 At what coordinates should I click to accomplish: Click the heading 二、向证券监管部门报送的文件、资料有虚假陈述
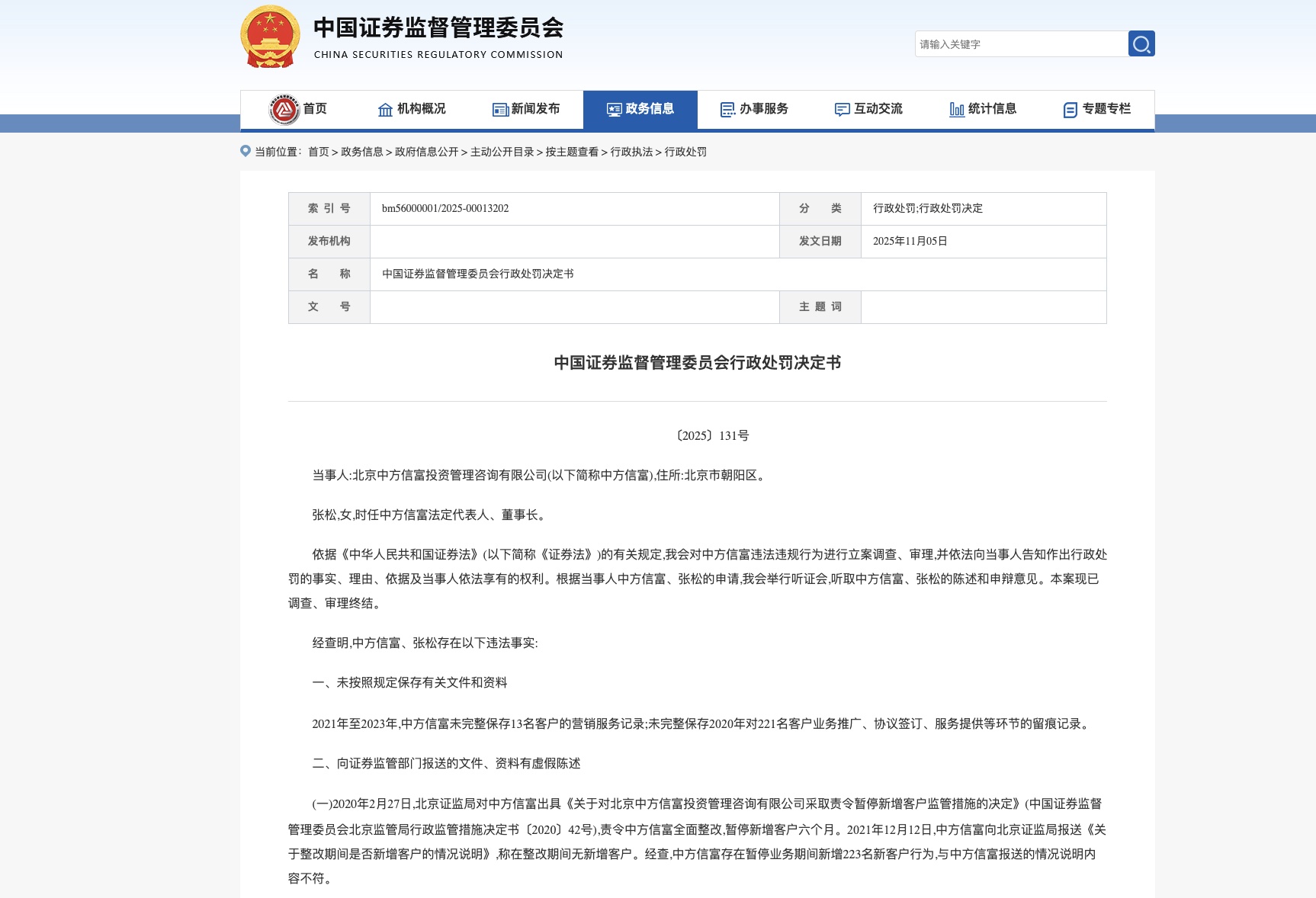pyautogui.click(x=447, y=763)
